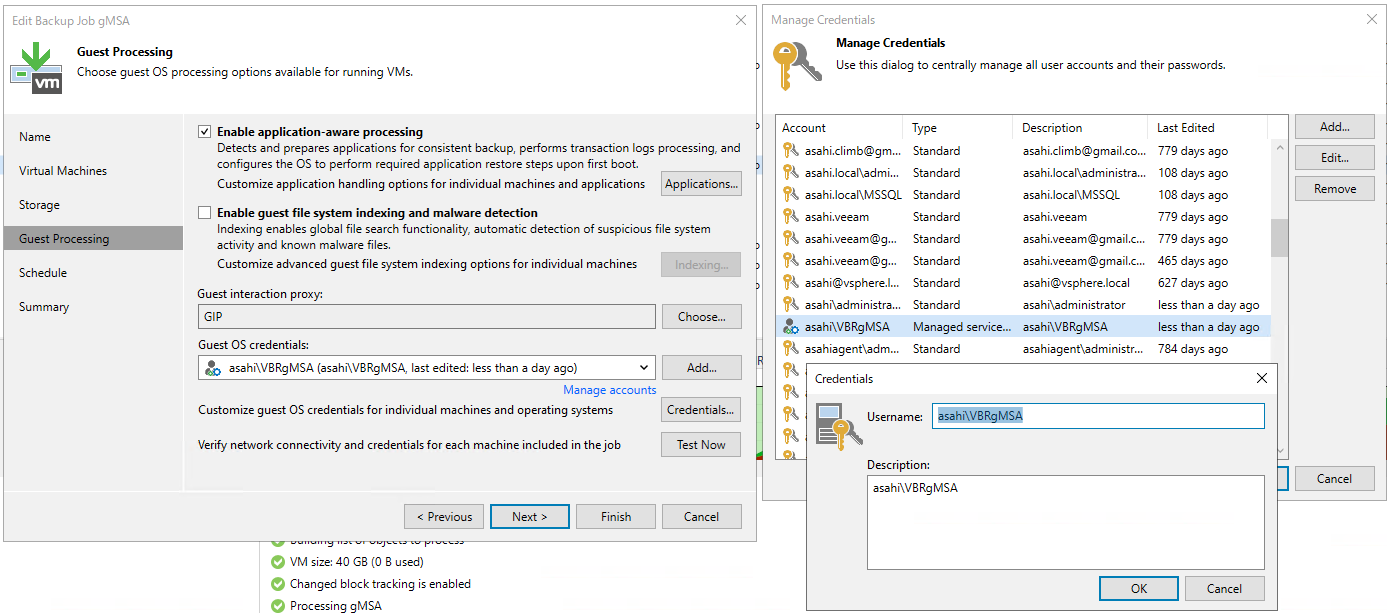Click 'Managed service...' type cell
The image size is (1387, 613).
point(961,327)
